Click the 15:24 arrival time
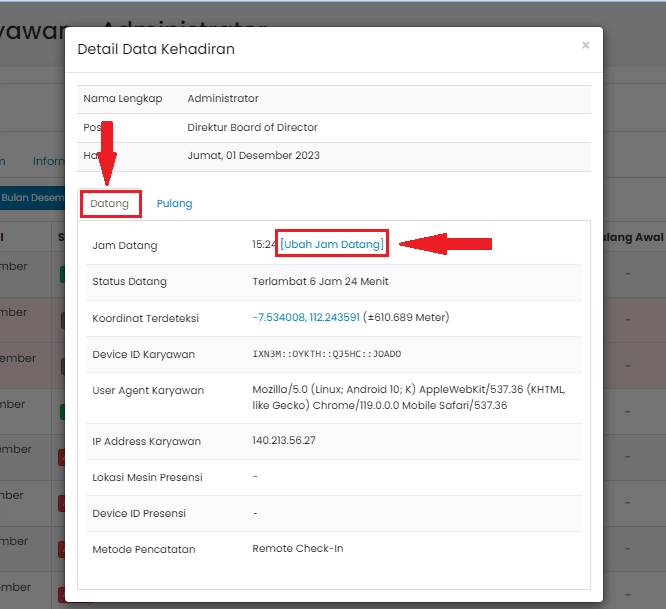This screenshot has width=666, height=609. [x=265, y=244]
